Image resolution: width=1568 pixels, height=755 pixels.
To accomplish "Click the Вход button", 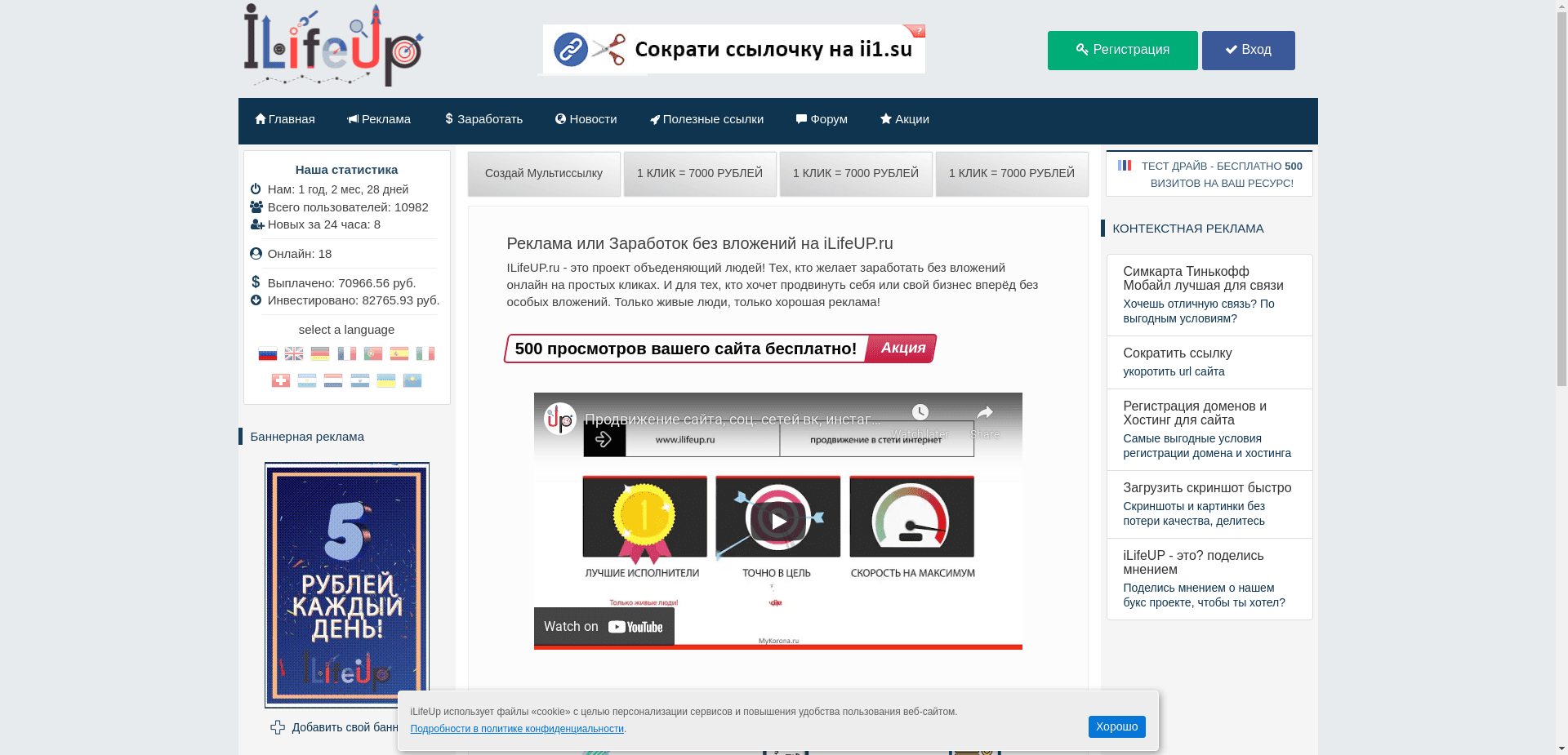I will click(x=1248, y=50).
